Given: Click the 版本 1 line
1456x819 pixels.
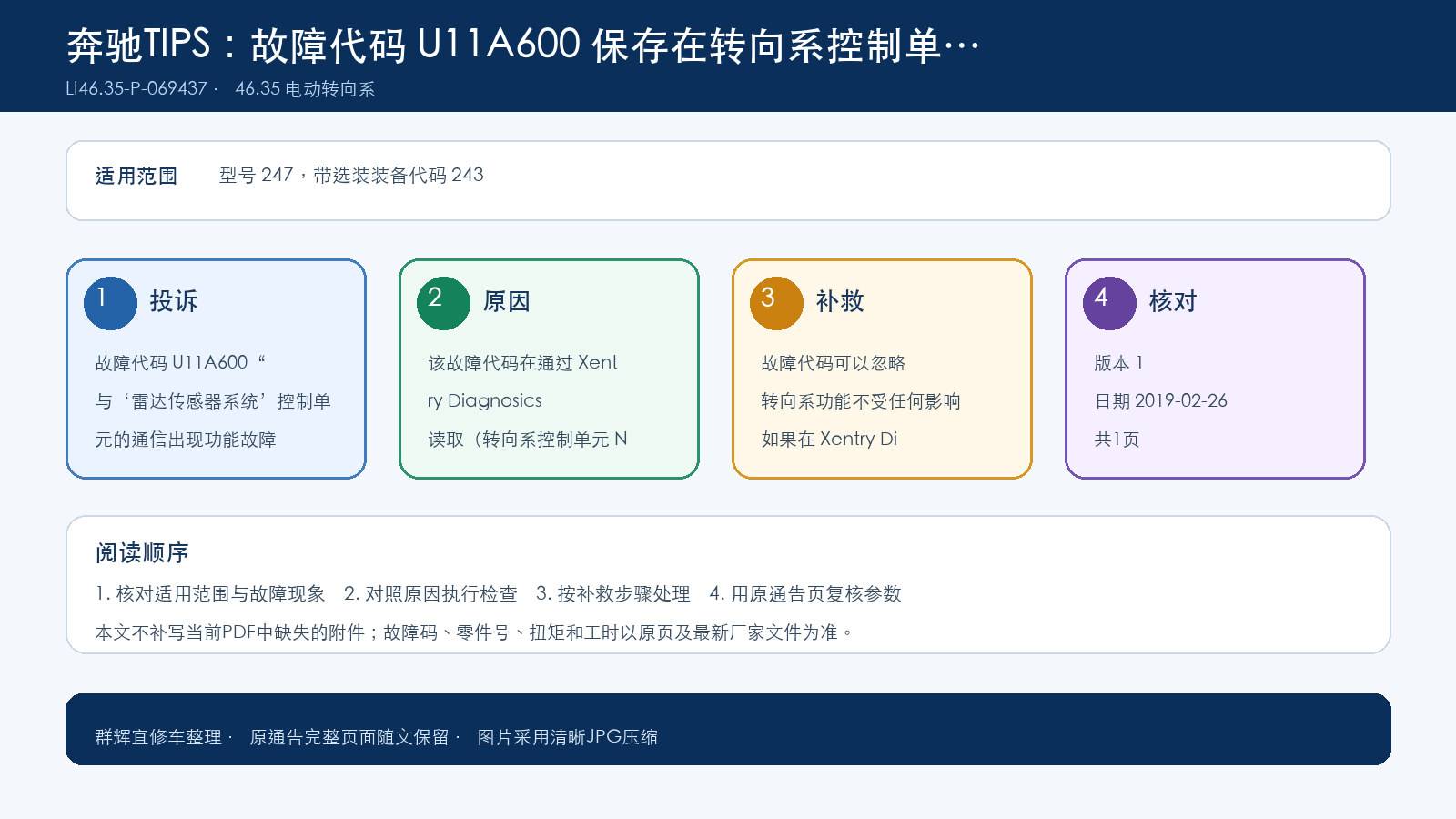Looking at the screenshot, I should [1118, 362].
